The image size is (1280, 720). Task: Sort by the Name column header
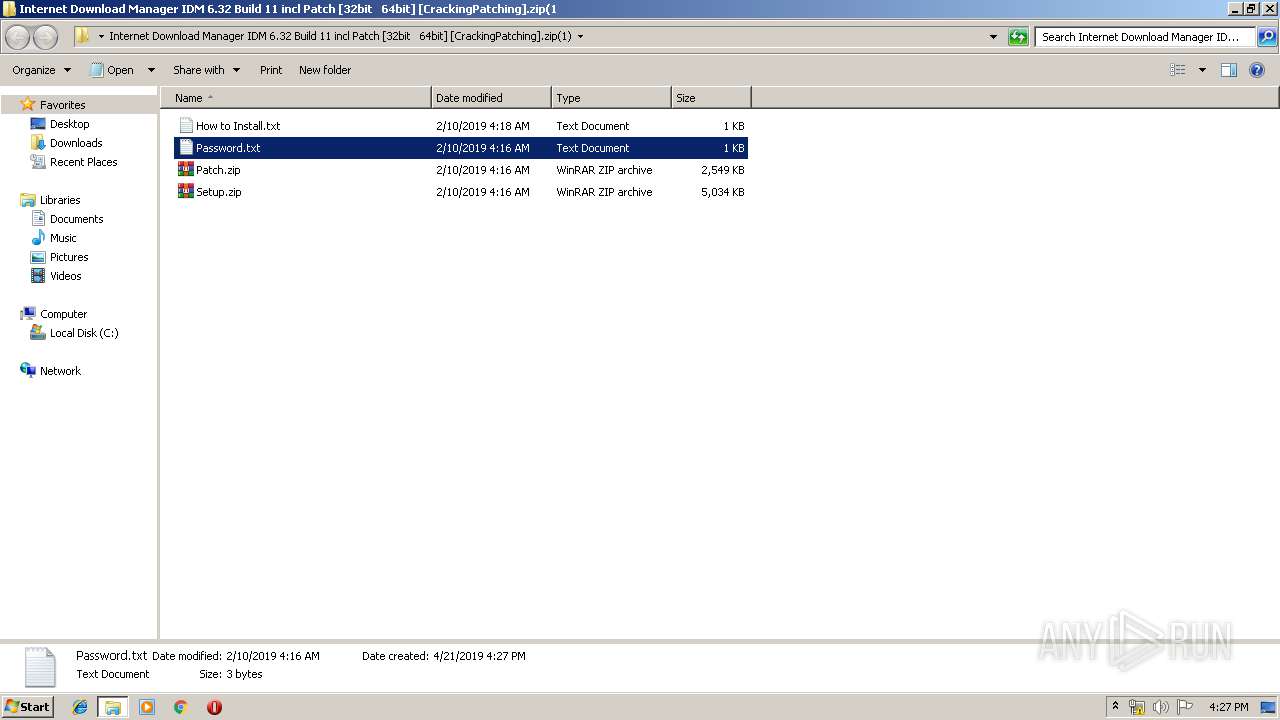click(x=296, y=98)
